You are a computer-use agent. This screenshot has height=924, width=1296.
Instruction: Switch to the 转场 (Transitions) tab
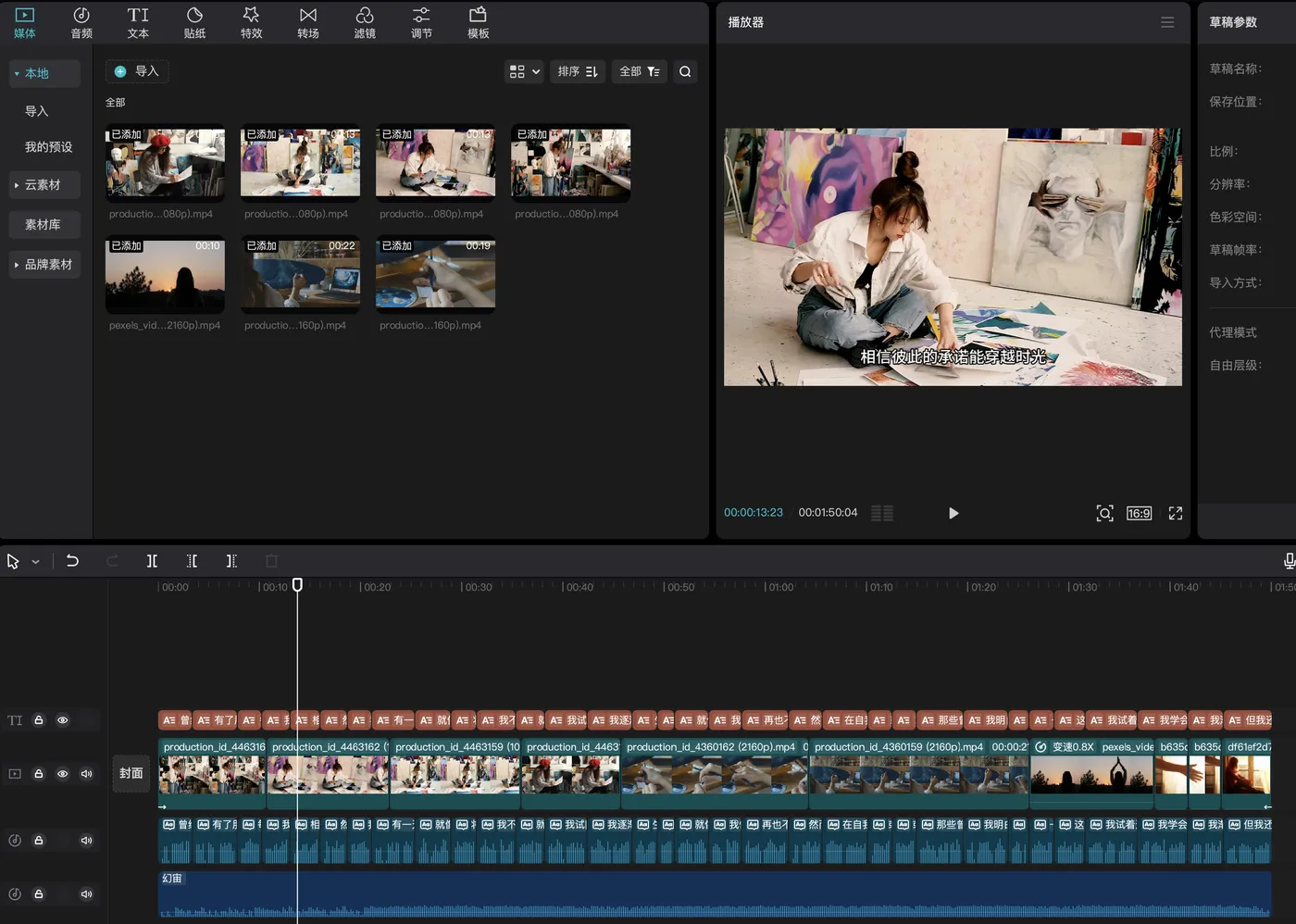(x=308, y=23)
